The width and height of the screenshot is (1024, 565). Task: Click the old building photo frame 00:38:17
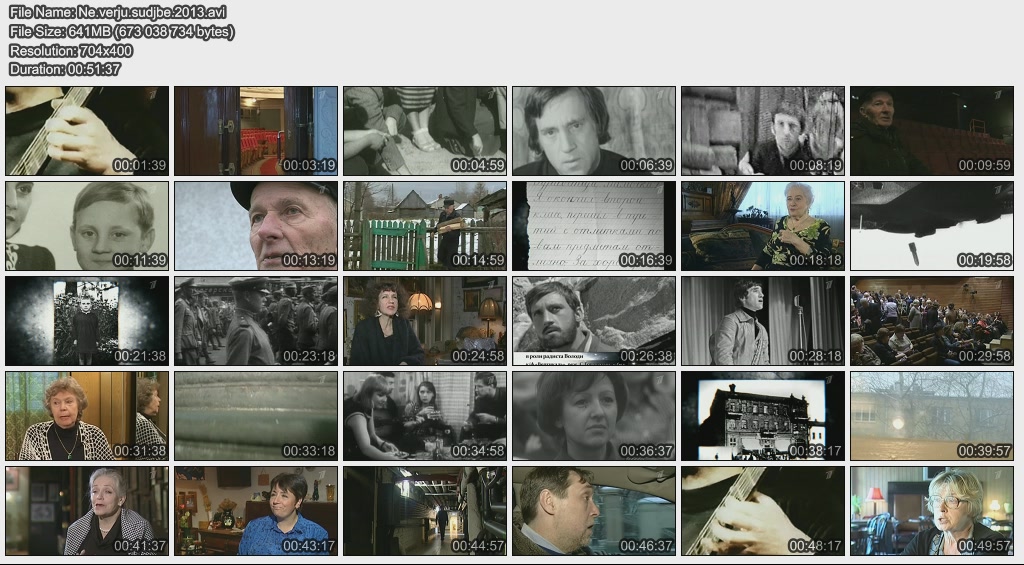click(763, 416)
